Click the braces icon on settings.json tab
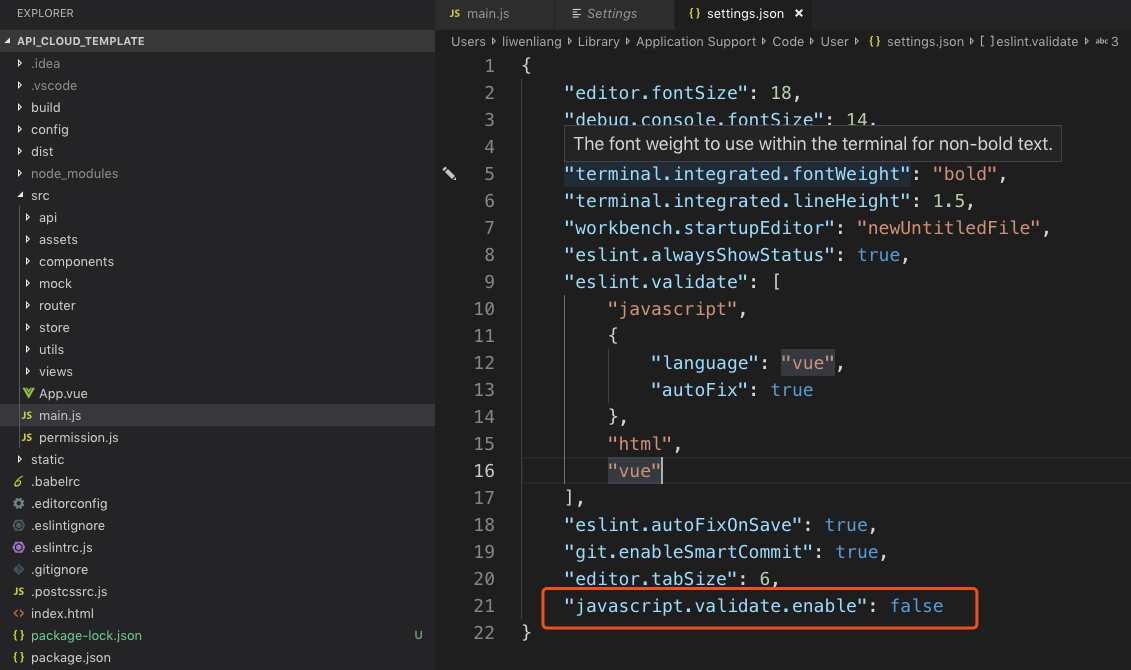This screenshot has width=1131, height=670. coord(695,13)
